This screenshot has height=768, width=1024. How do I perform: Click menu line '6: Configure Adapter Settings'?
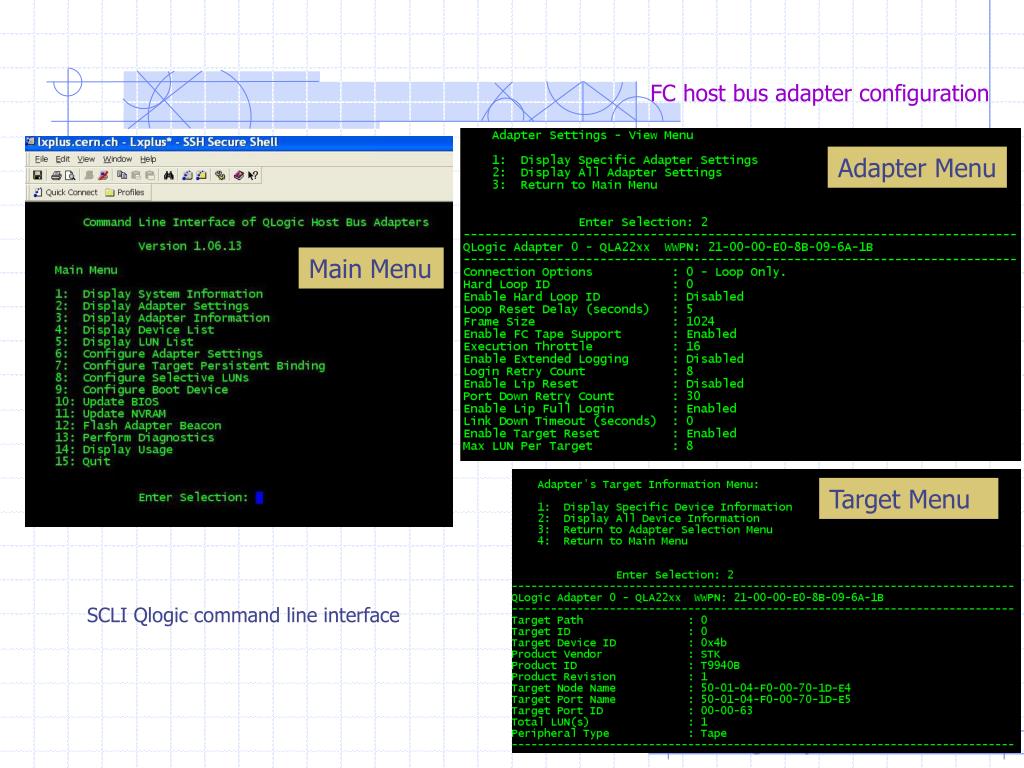click(159, 353)
